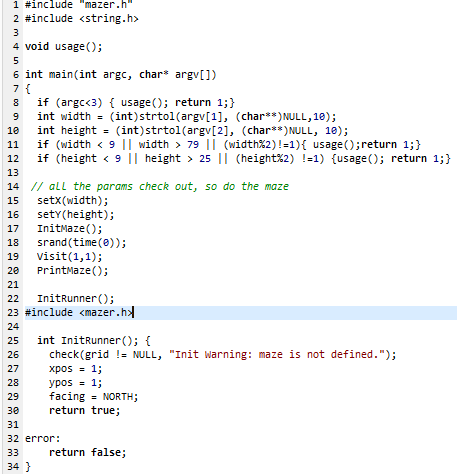Click the 'InitMaze();' call
The image size is (457, 474).
[70, 229]
